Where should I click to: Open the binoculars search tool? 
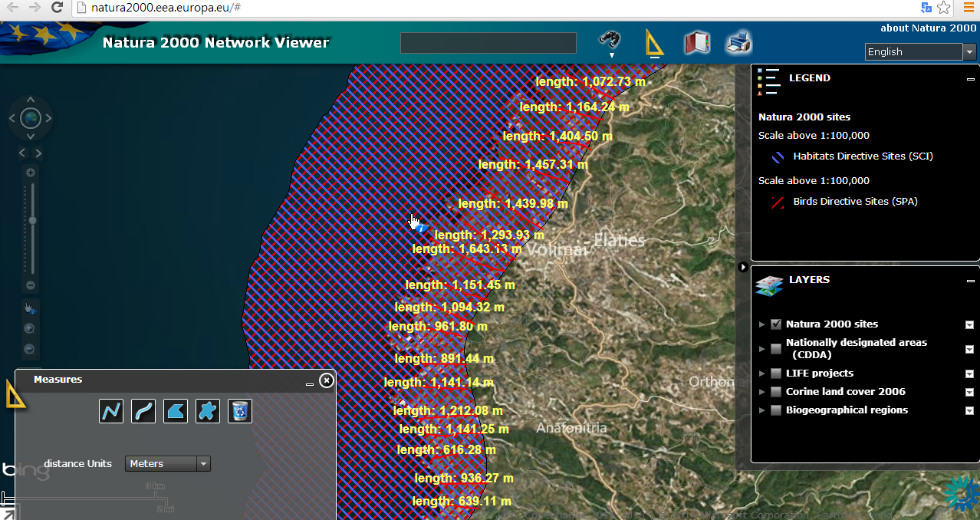609,40
